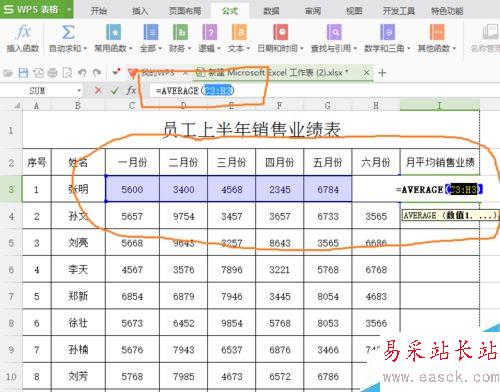Switch to the 视图 ribbon tab

point(354,11)
